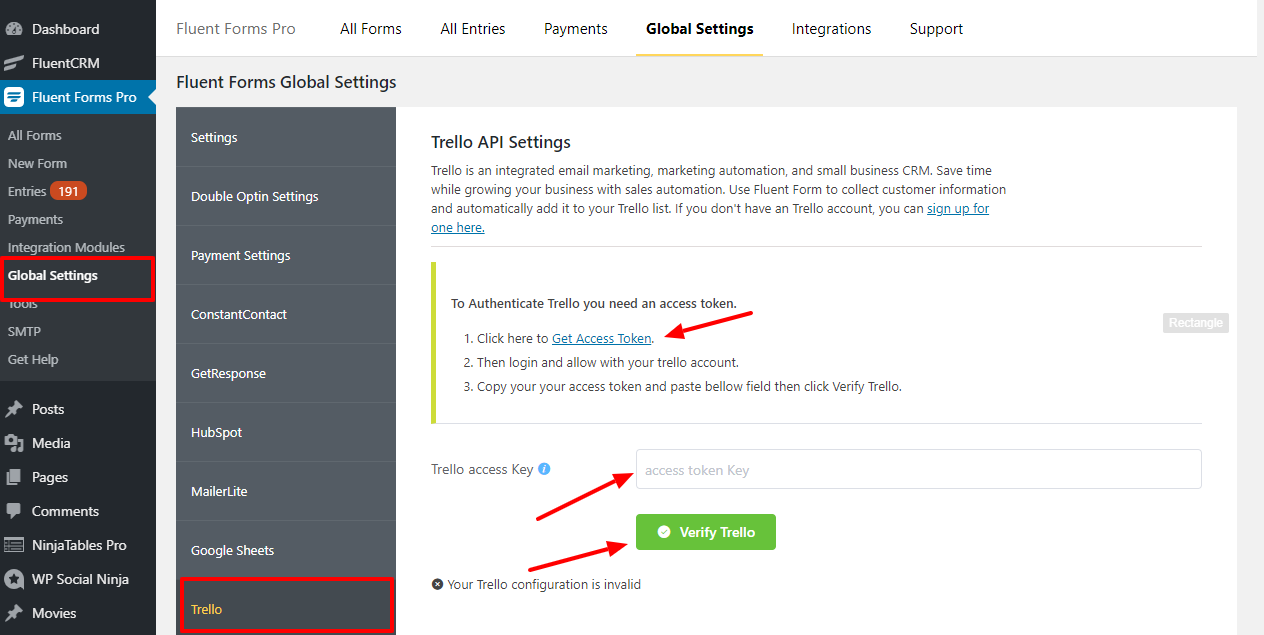
Task: Switch to the Payments top tab
Action: pyautogui.click(x=576, y=29)
